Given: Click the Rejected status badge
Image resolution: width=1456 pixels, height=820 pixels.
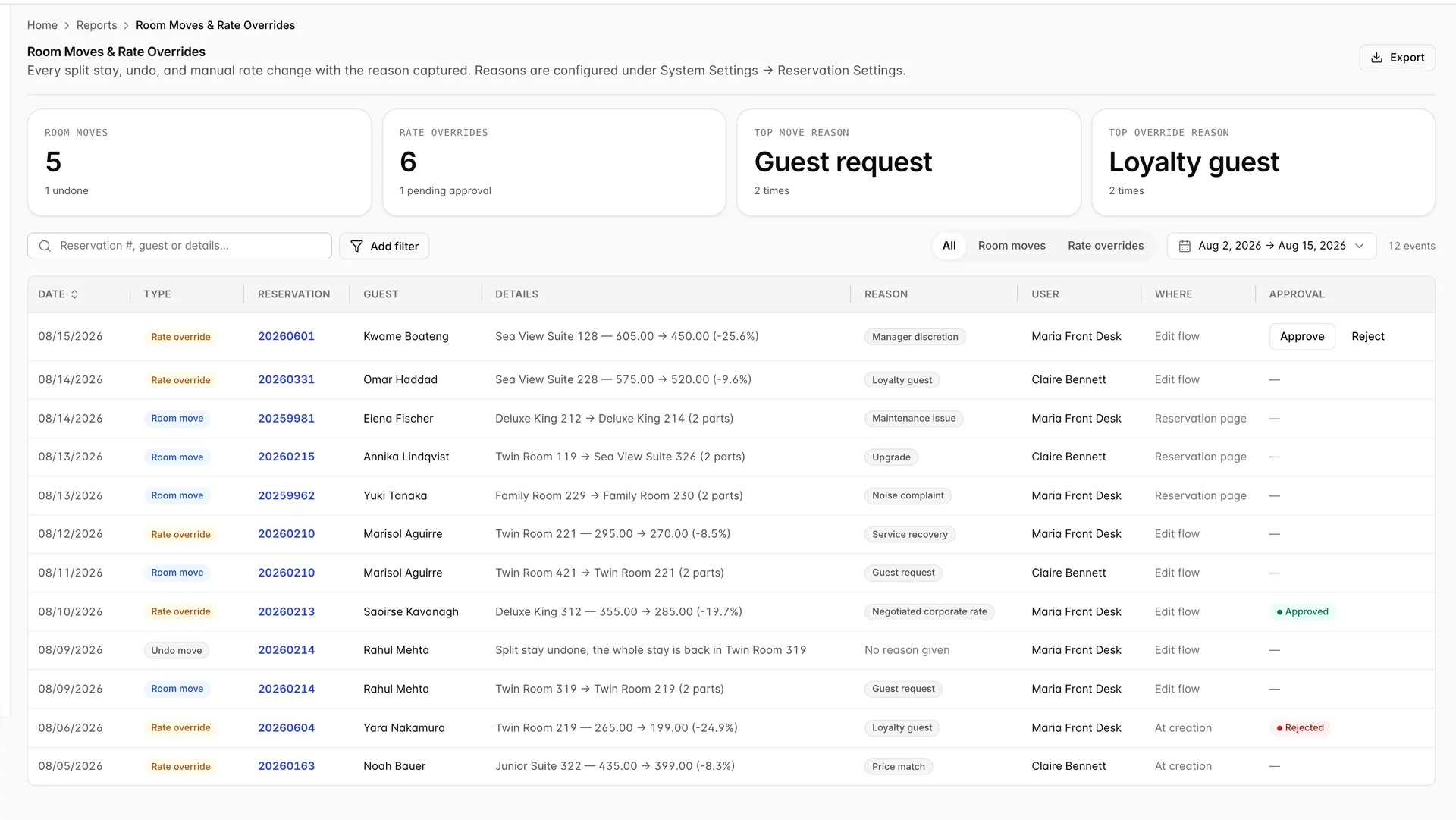Looking at the screenshot, I should (x=1300, y=728).
